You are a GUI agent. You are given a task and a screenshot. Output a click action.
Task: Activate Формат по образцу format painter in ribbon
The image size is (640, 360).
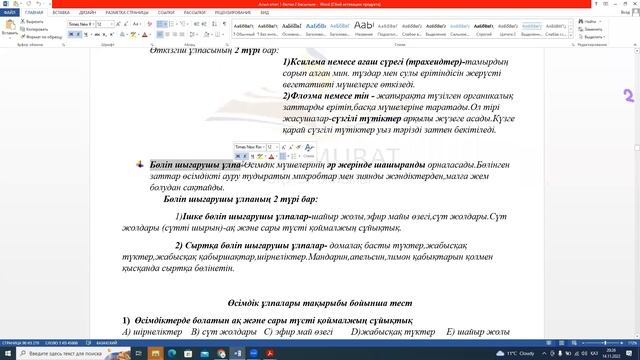[41, 37]
